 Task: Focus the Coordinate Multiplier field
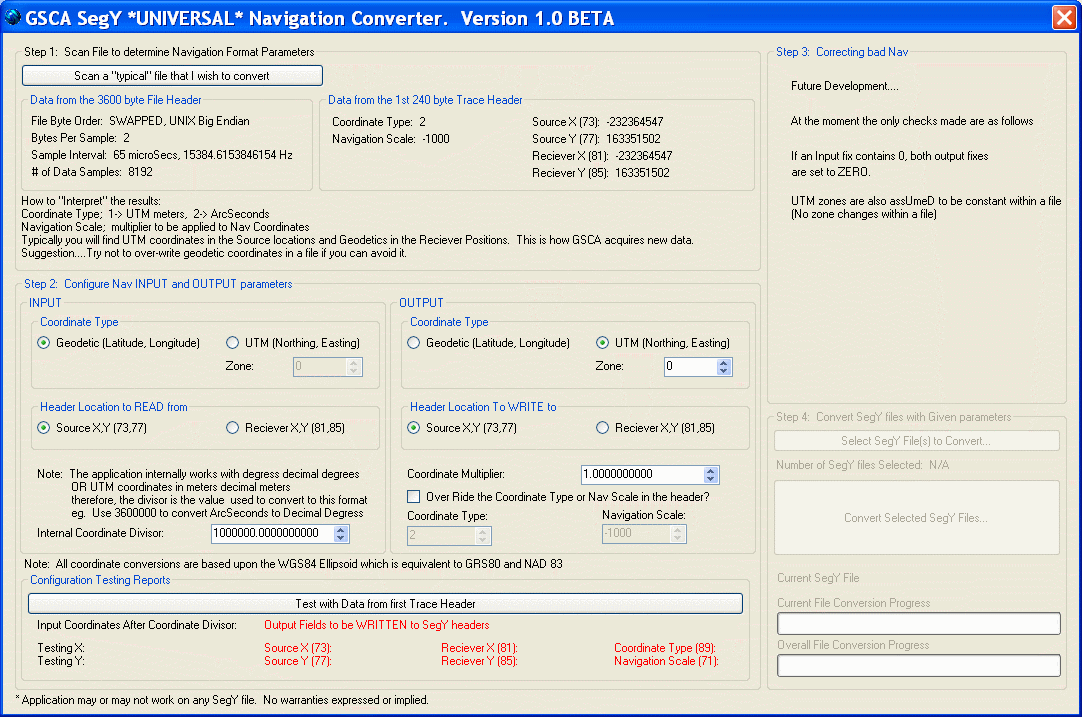(643, 474)
